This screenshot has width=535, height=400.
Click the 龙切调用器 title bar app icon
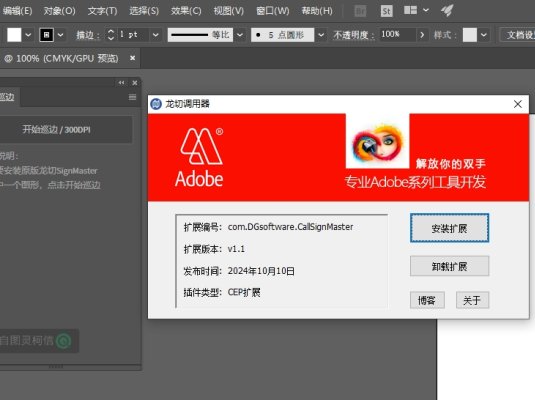[x=156, y=104]
